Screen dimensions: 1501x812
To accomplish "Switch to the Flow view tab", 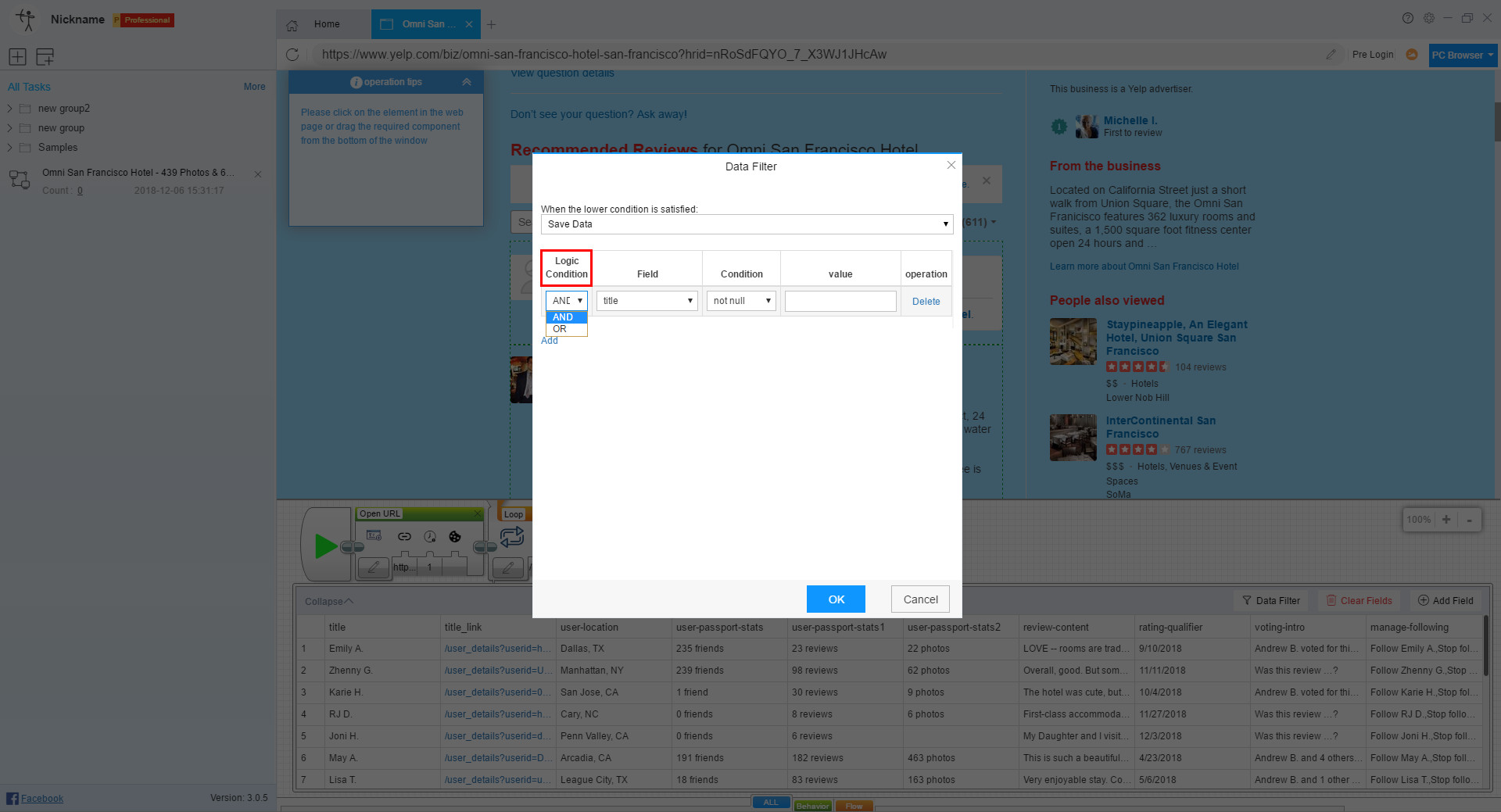I will 854,806.
